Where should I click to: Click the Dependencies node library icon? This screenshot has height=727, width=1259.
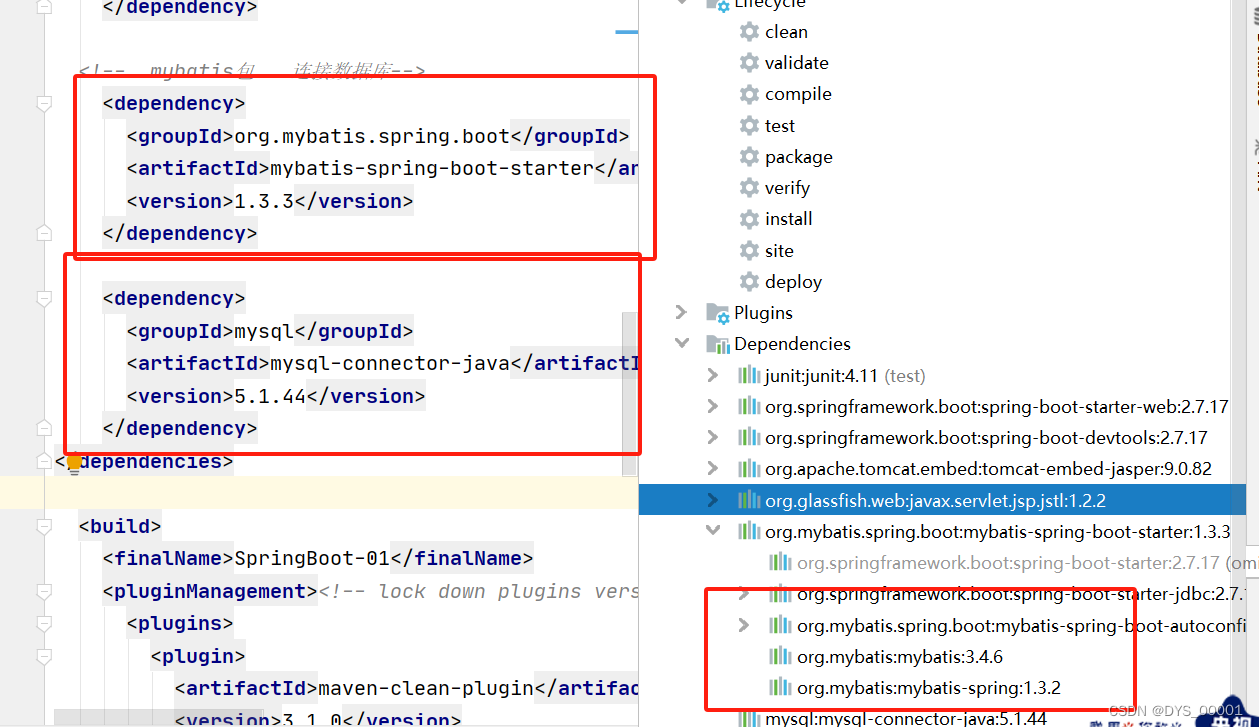coord(719,343)
